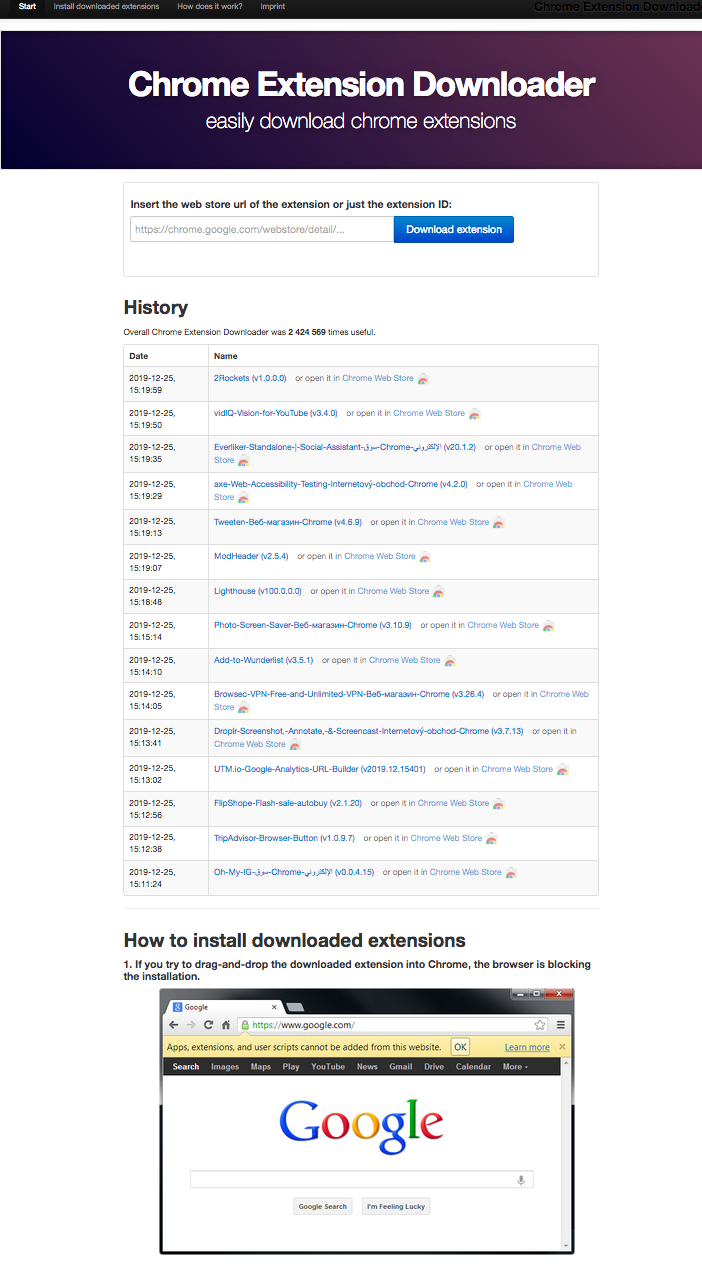Click the Web Store icon beside Oh-My-IG

(x=511, y=873)
